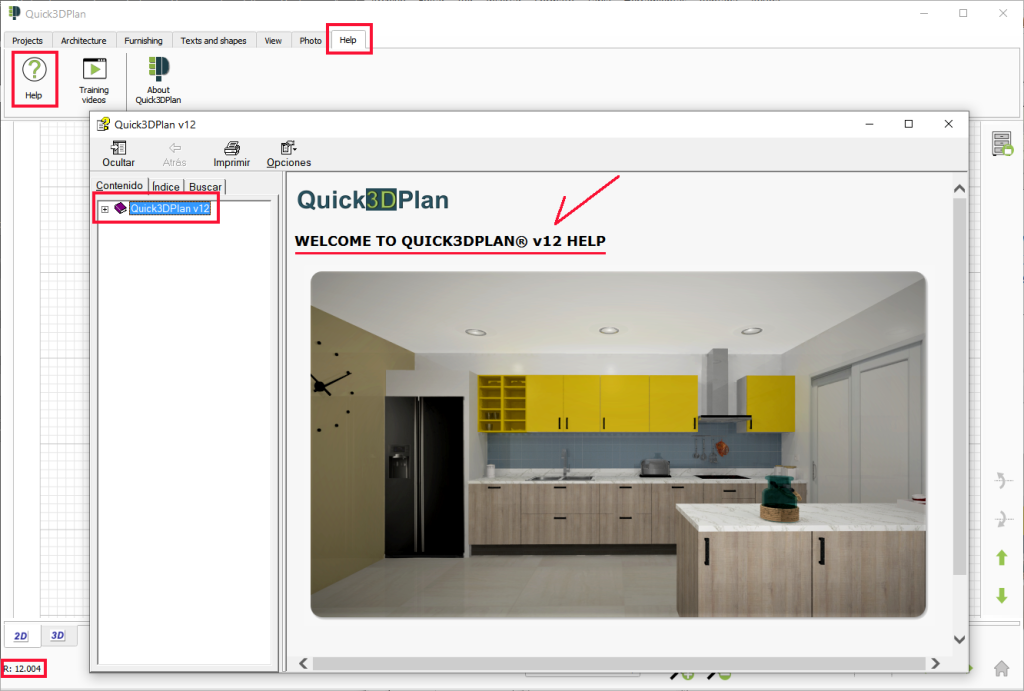Open Training videos

[94, 80]
